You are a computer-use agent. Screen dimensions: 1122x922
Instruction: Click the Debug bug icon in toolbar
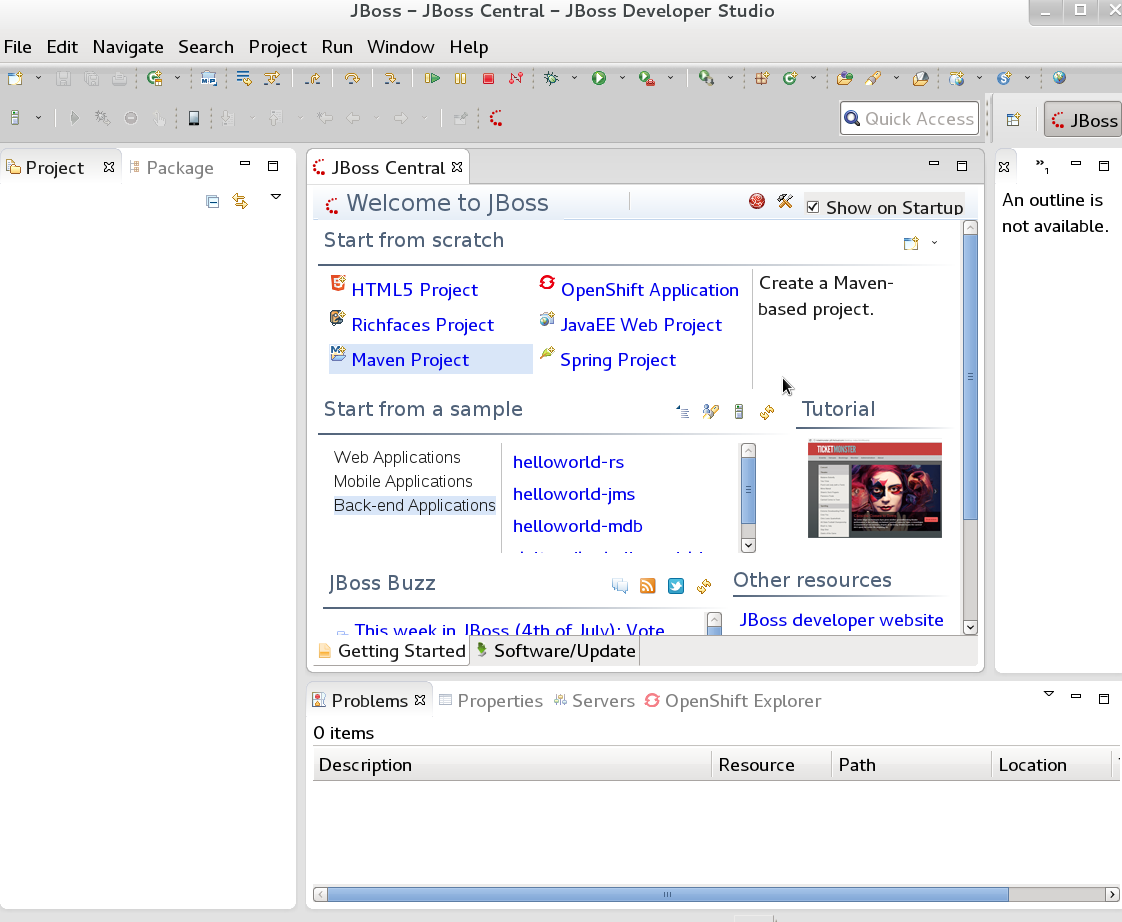pos(551,78)
